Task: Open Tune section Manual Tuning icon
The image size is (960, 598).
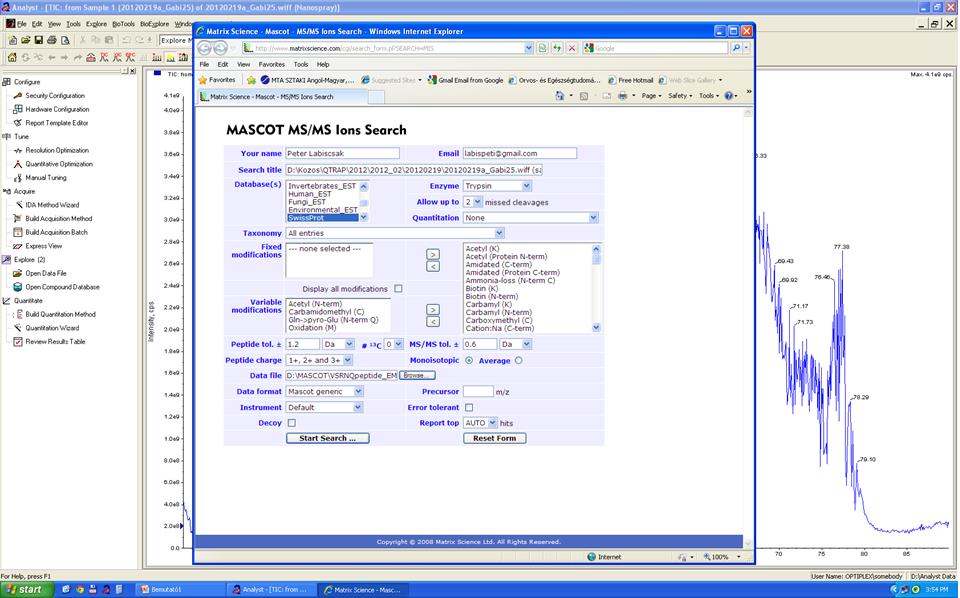Action: tap(18, 178)
